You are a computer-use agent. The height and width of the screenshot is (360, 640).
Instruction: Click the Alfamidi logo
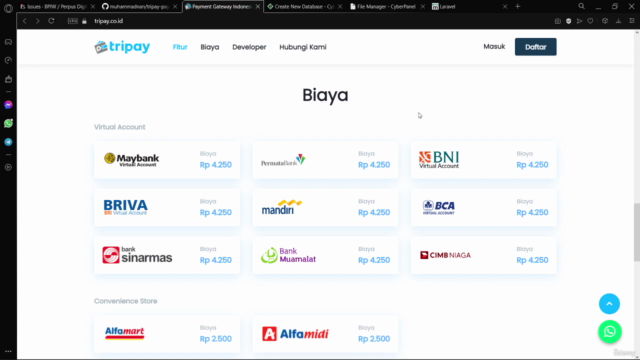click(295, 334)
